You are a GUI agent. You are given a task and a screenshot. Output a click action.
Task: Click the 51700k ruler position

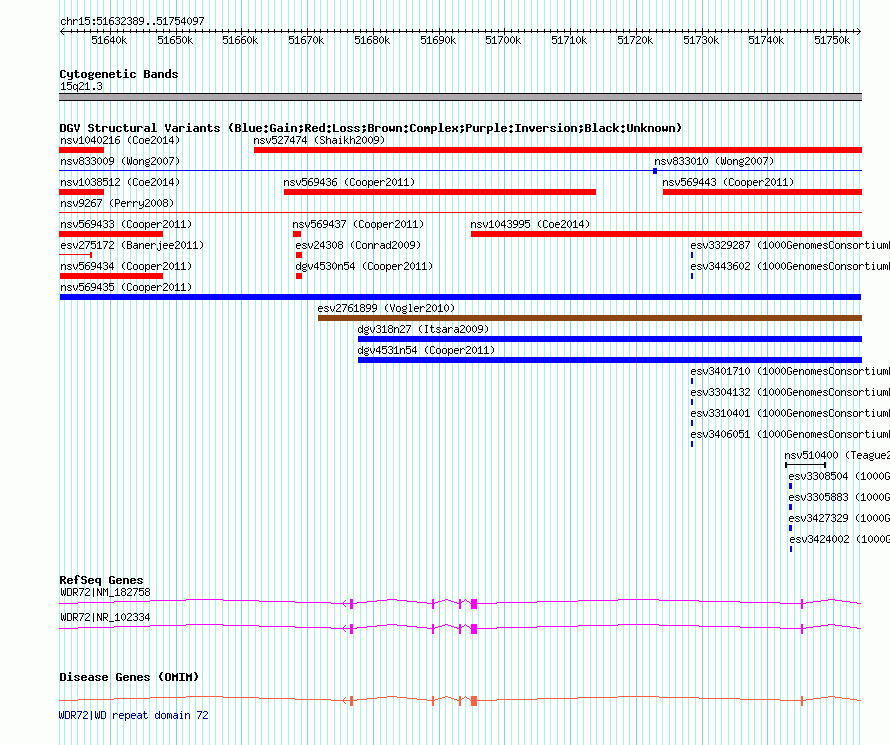point(503,40)
